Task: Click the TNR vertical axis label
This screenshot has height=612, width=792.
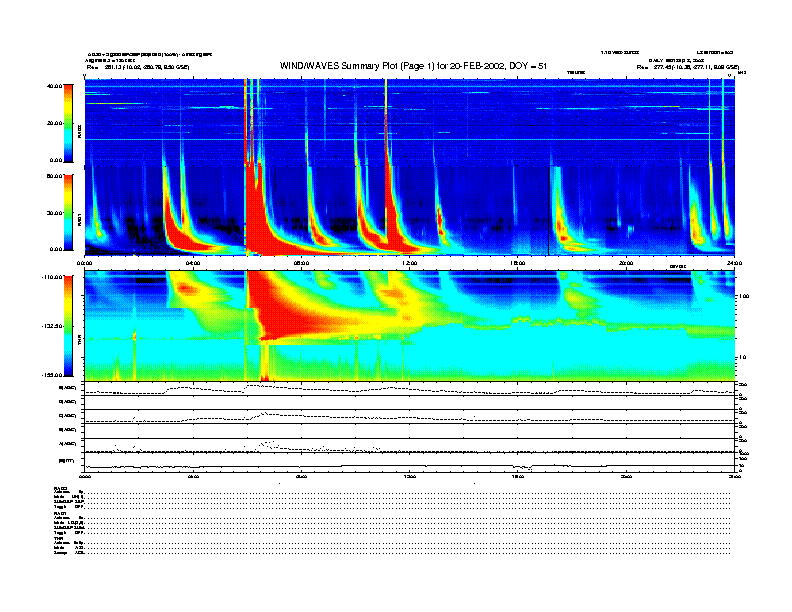Action: click(x=79, y=342)
